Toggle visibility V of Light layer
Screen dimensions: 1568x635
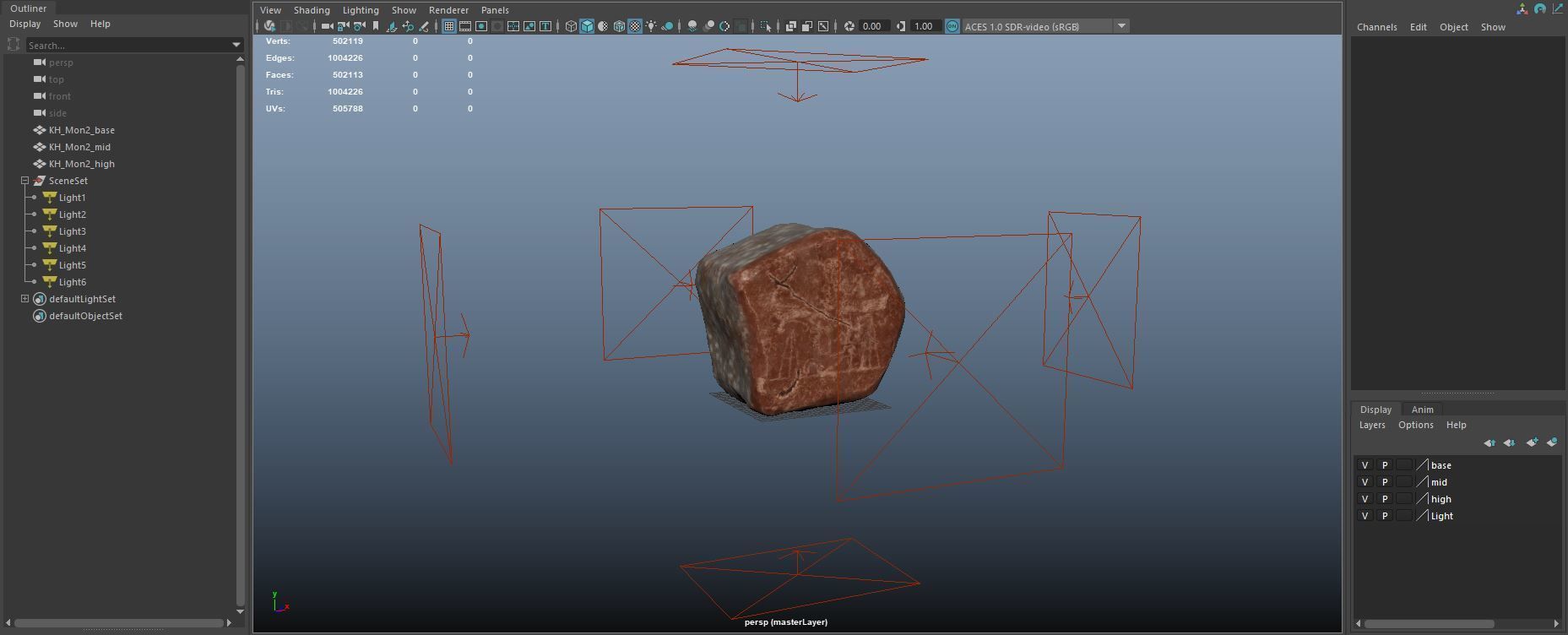pos(1365,516)
